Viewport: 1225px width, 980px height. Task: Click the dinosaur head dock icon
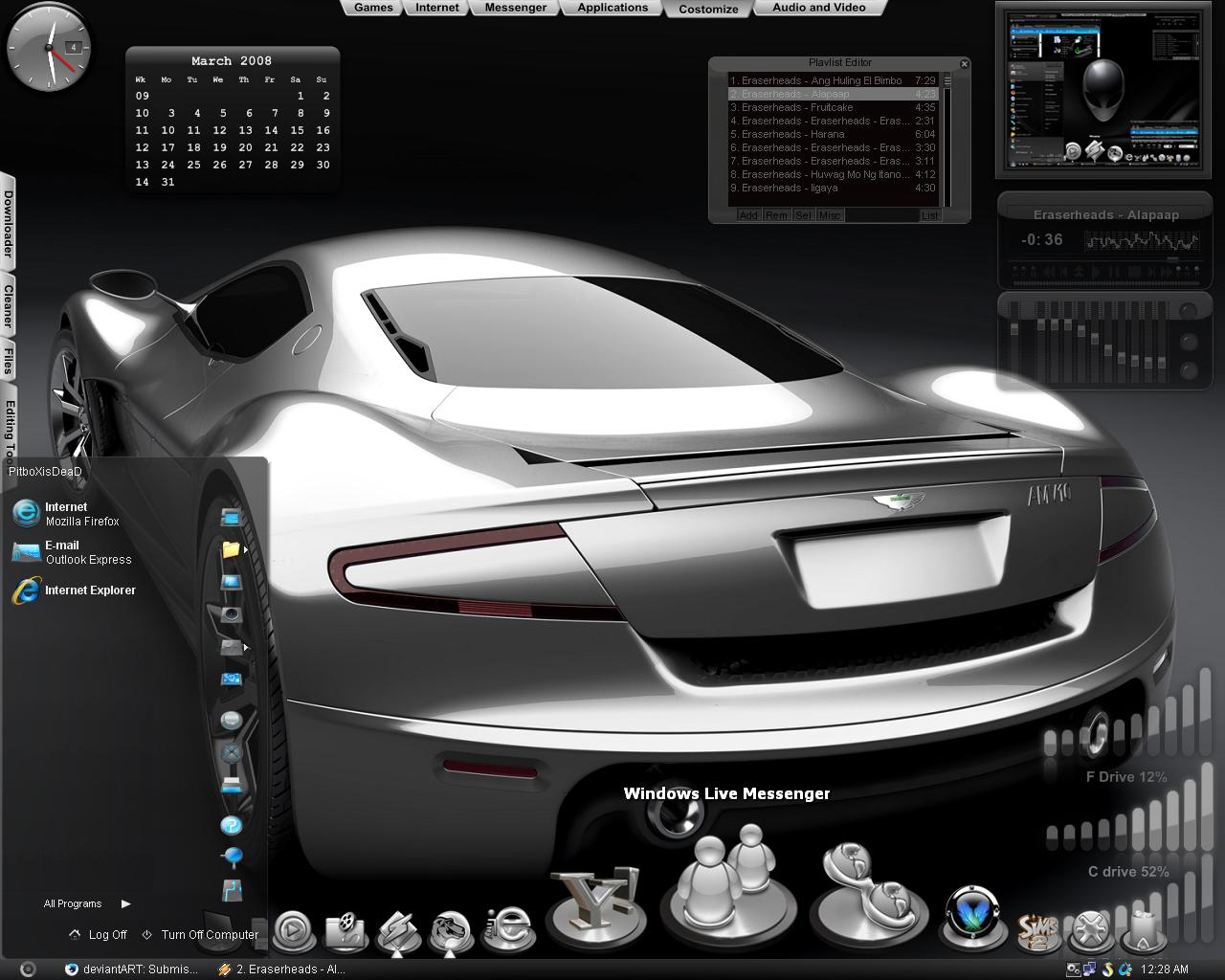[450, 930]
